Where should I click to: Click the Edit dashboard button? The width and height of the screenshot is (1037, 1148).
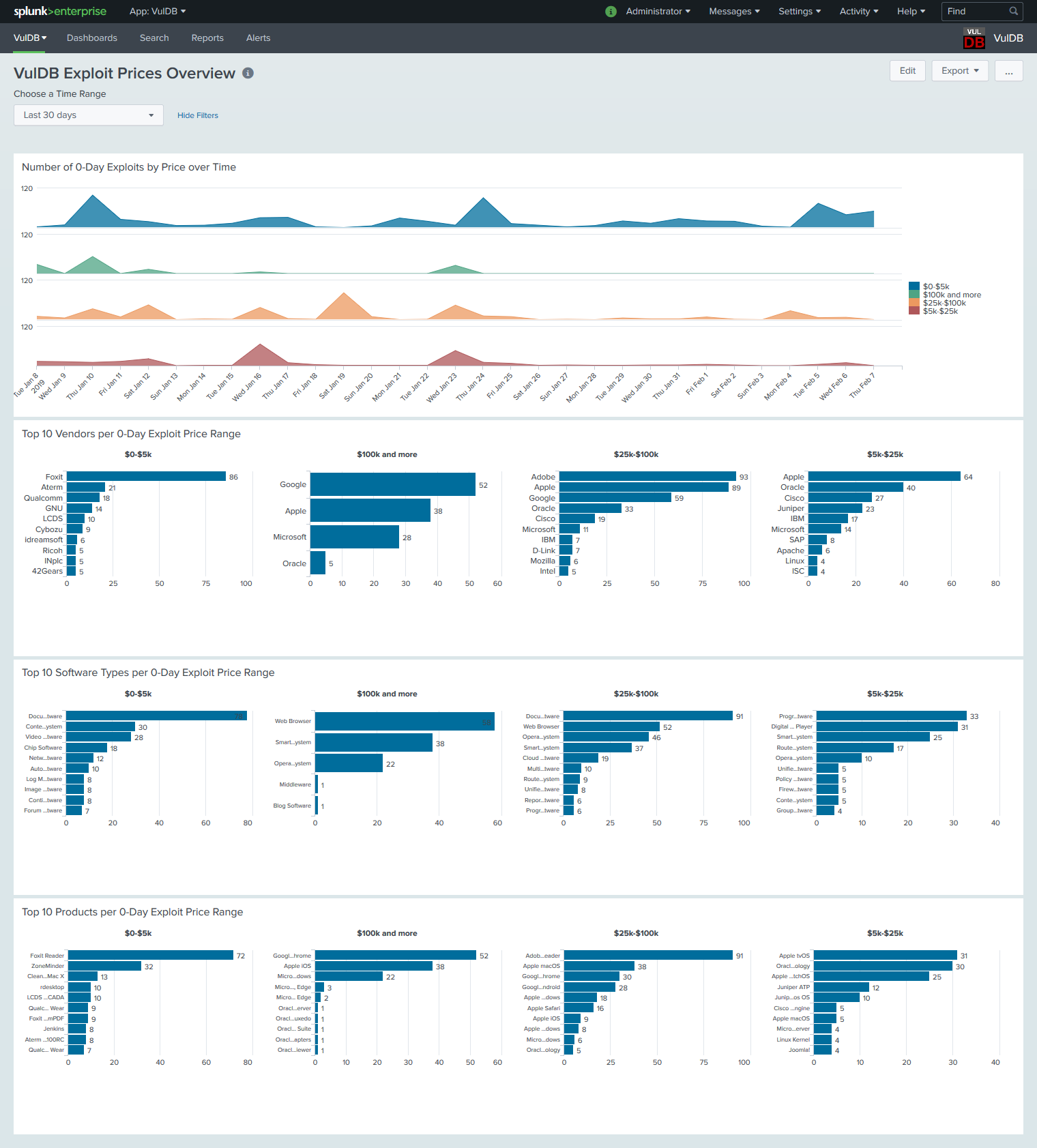coord(907,71)
